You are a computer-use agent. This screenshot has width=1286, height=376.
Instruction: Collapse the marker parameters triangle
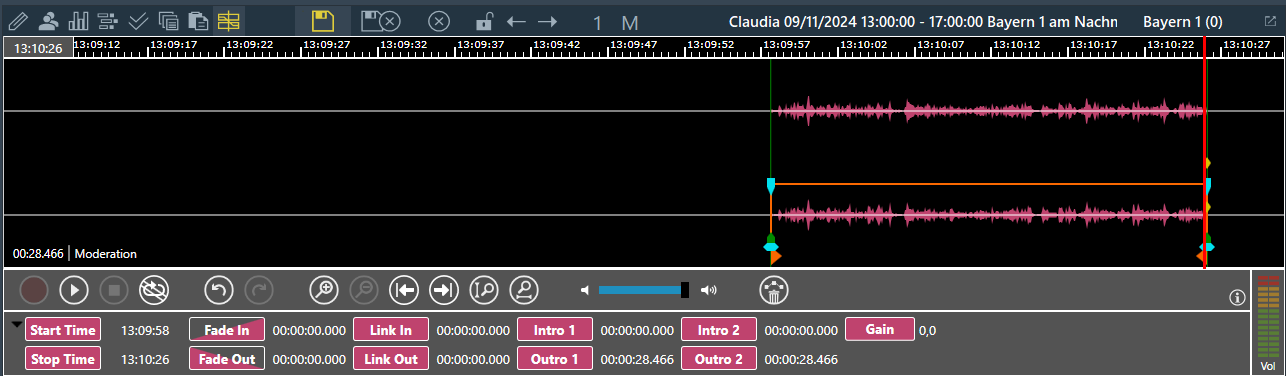coord(17,324)
